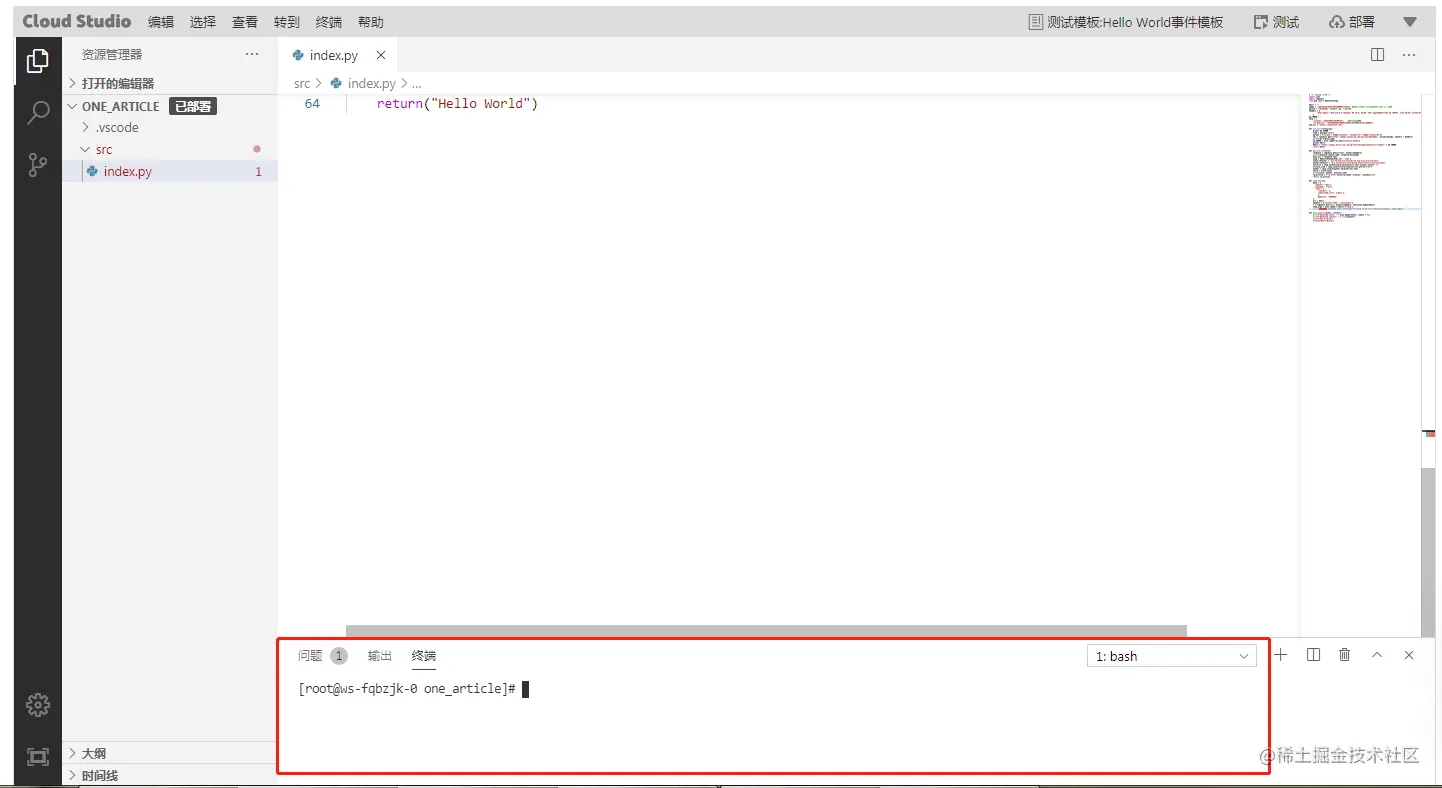Click the editor horizontal scrollbar
Image resolution: width=1442 pixels, height=788 pixels.
pyautogui.click(x=766, y=631)
